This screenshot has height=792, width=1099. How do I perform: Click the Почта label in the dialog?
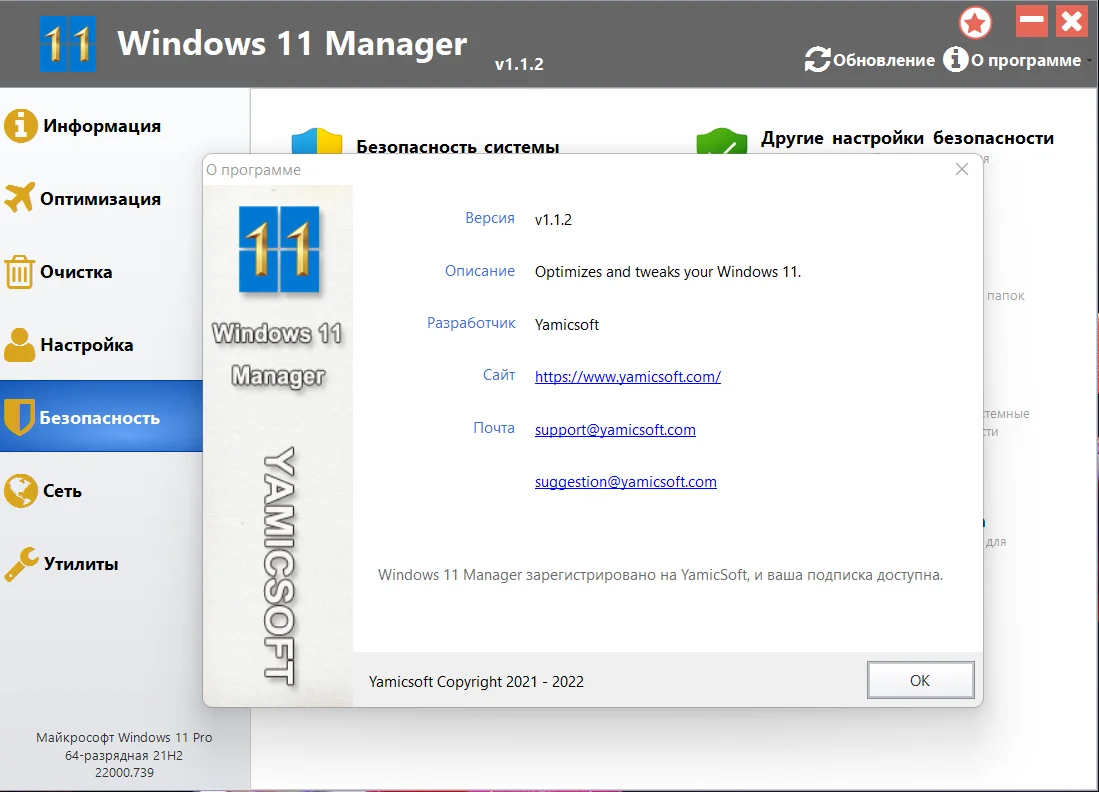[x=493, y=428]
